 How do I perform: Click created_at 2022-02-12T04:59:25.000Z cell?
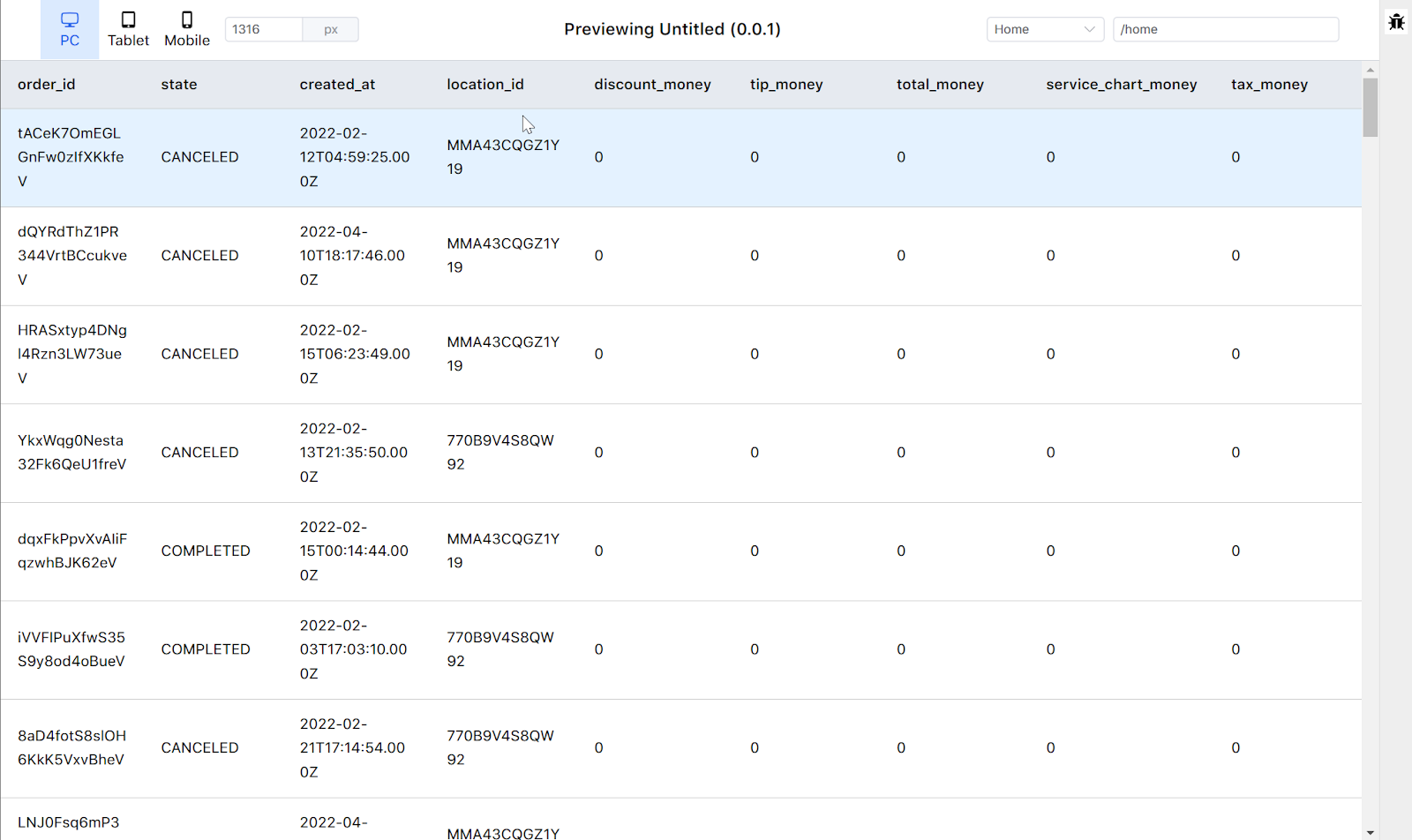click(x=355, y=157)
